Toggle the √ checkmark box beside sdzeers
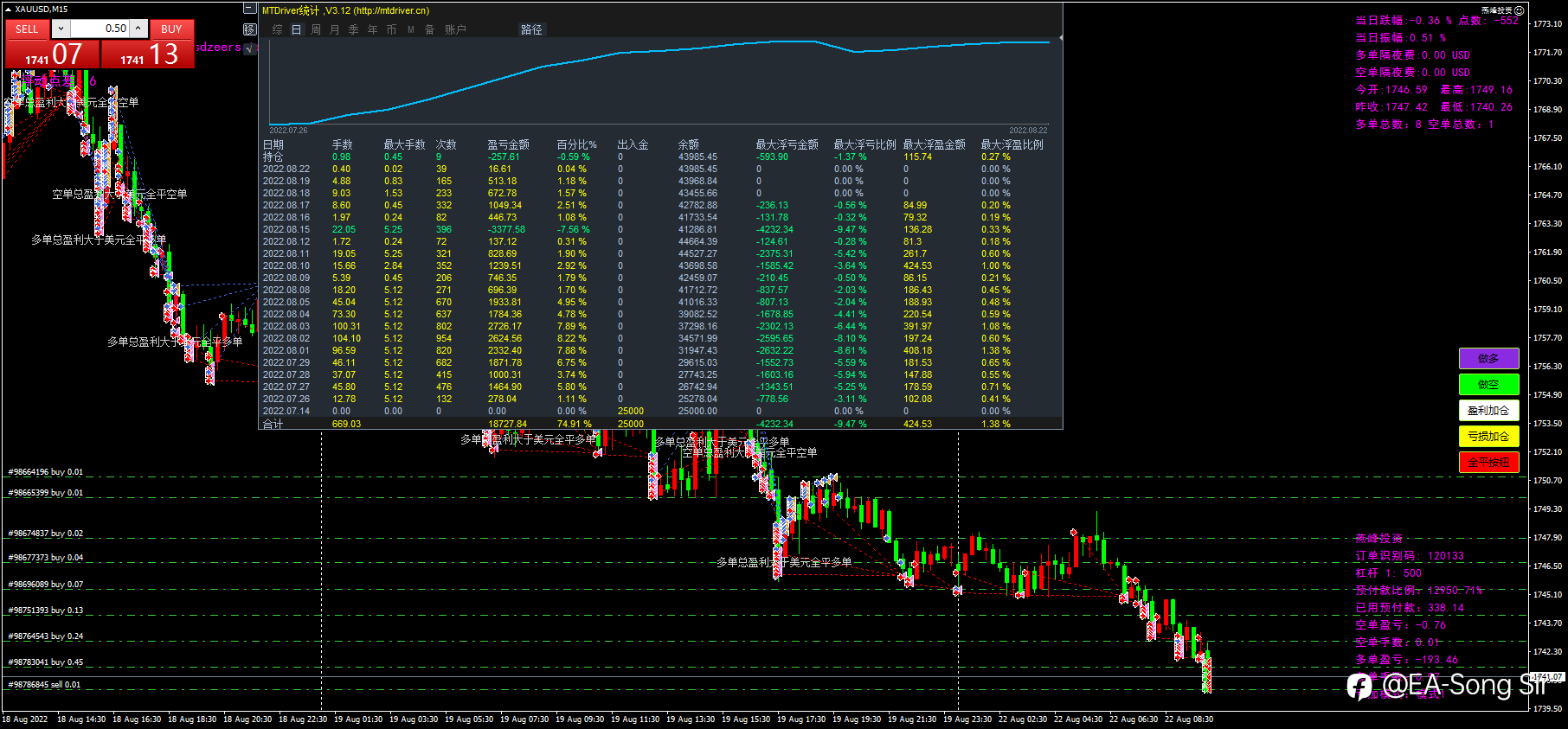This screenshot has height=729, width=1568. (250, 48)
